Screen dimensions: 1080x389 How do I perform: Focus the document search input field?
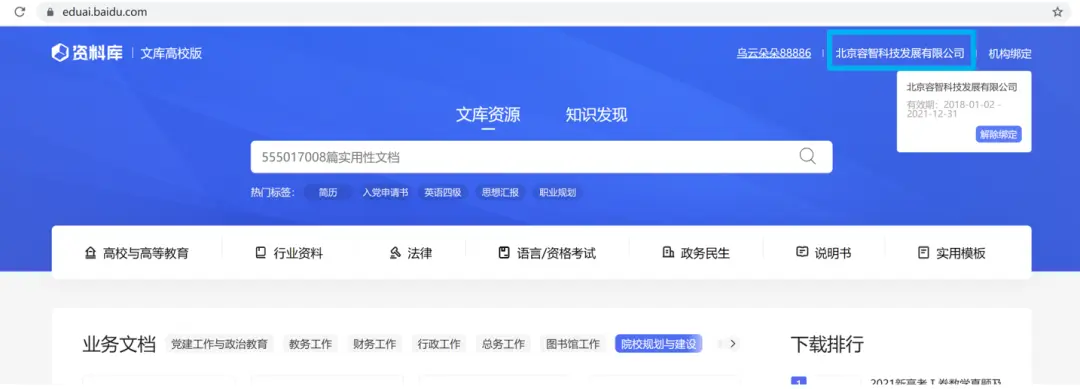click(x=523, y=157)
